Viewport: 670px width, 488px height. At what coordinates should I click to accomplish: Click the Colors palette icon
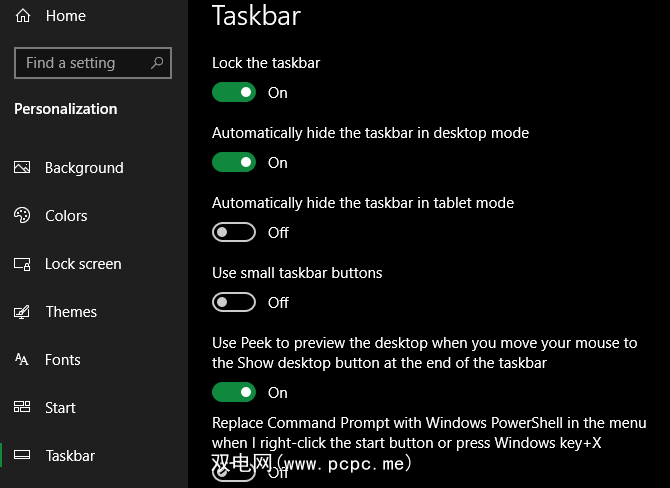23,216
